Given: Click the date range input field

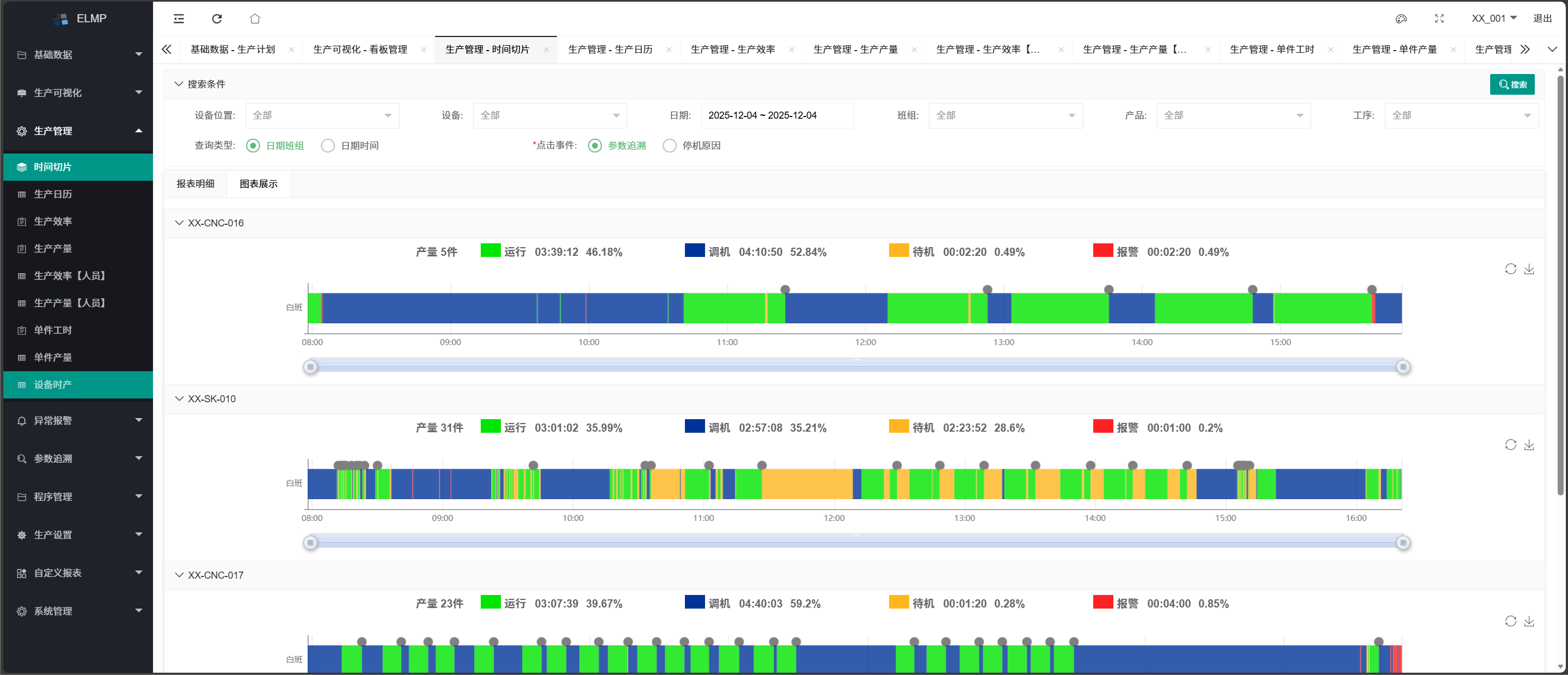Looking at the screenshot, I should (x=777, y=115).
